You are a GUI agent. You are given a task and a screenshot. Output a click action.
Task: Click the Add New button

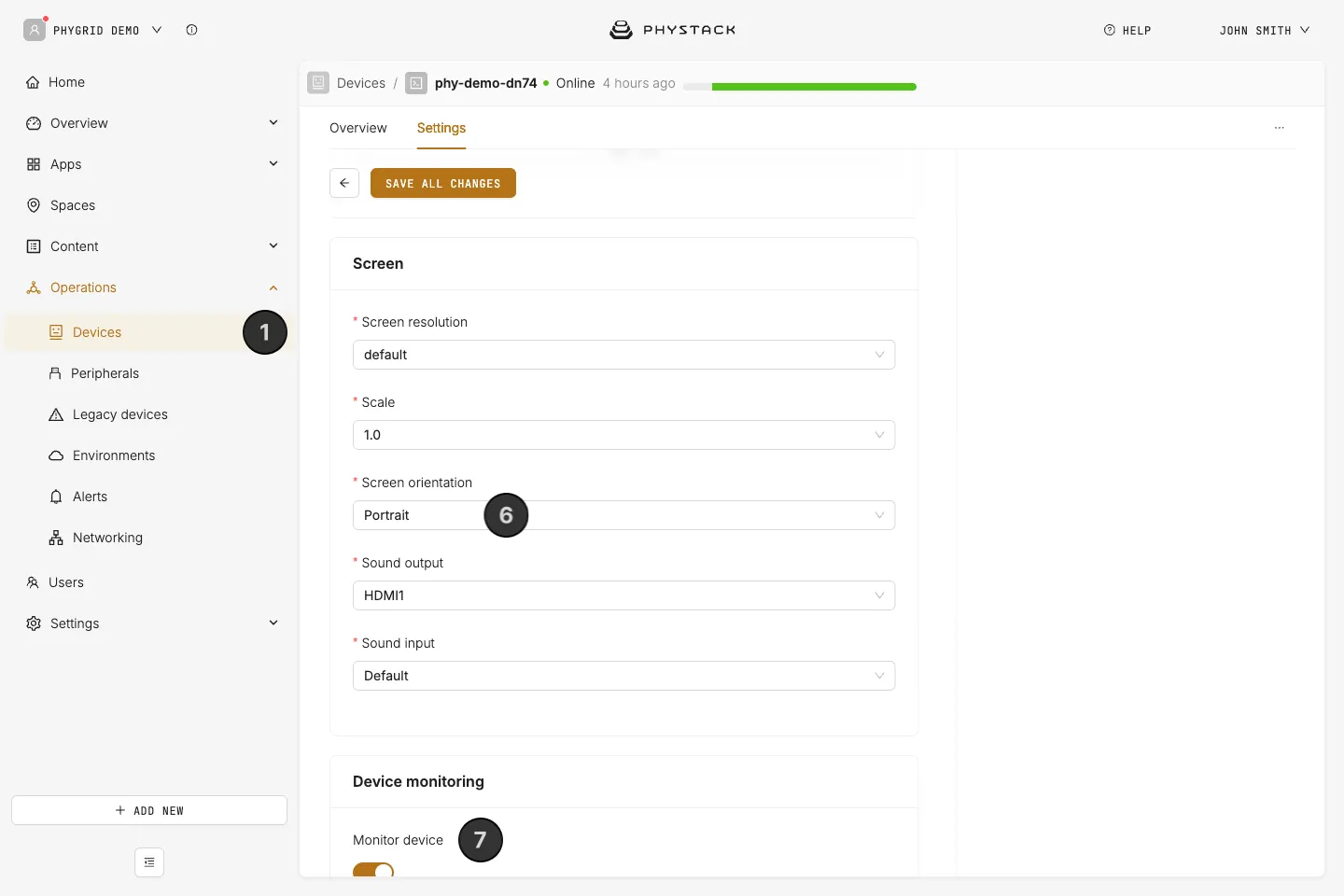pyautogui.click(x=149, y=810)
